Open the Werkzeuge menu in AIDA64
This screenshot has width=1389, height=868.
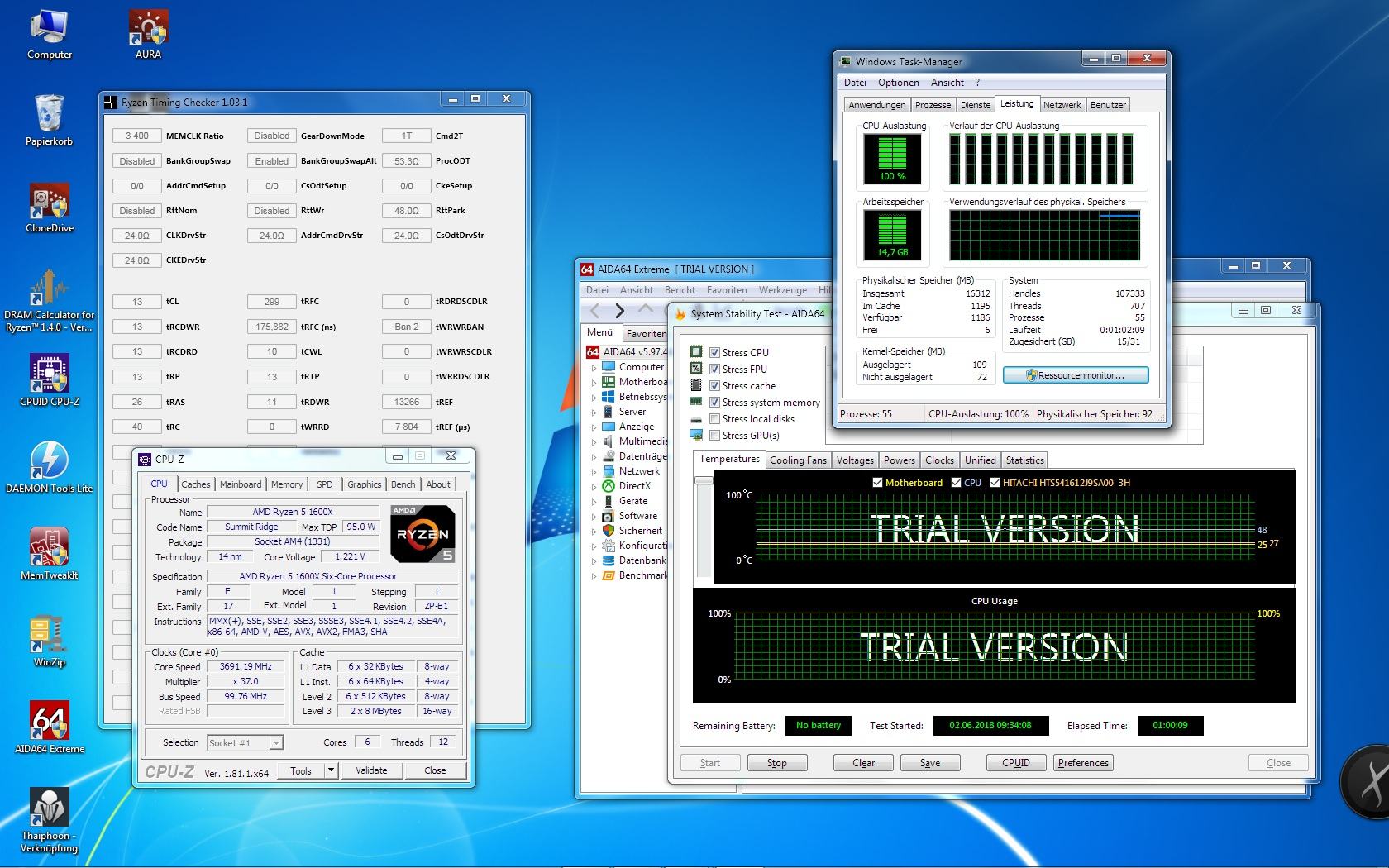[782, 290]
